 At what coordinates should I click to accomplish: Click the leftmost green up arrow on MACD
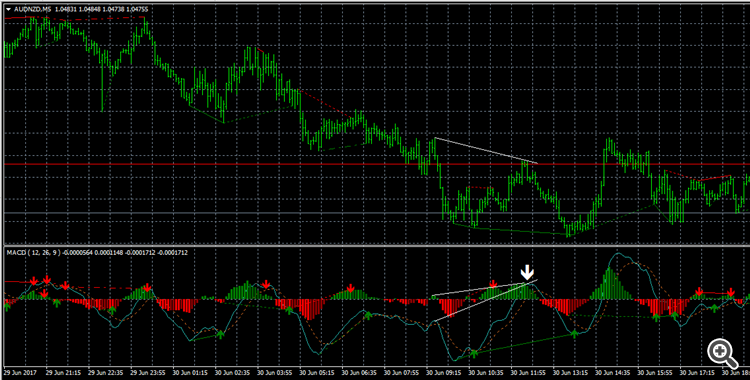click(x=8, y=307)
